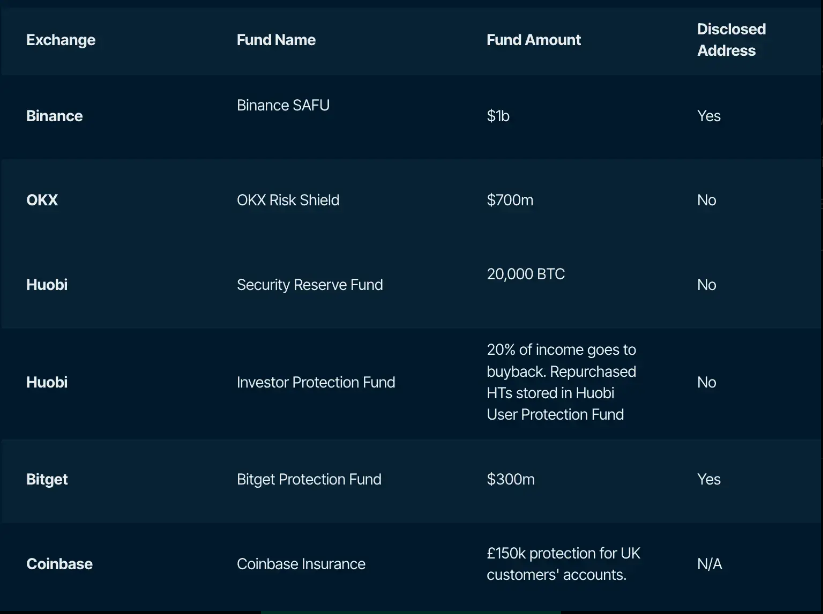Select the Security Reserve Fund cell
Image resolution: width=823 pixels, height=614 pixels.
point(310,285)
